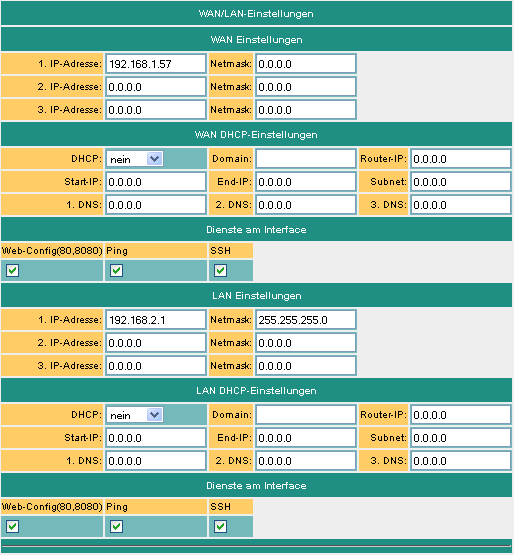Click WAN DHCP Router-IP field
The width and height of the screenshot is (514, 555).
tap(461, 159)
